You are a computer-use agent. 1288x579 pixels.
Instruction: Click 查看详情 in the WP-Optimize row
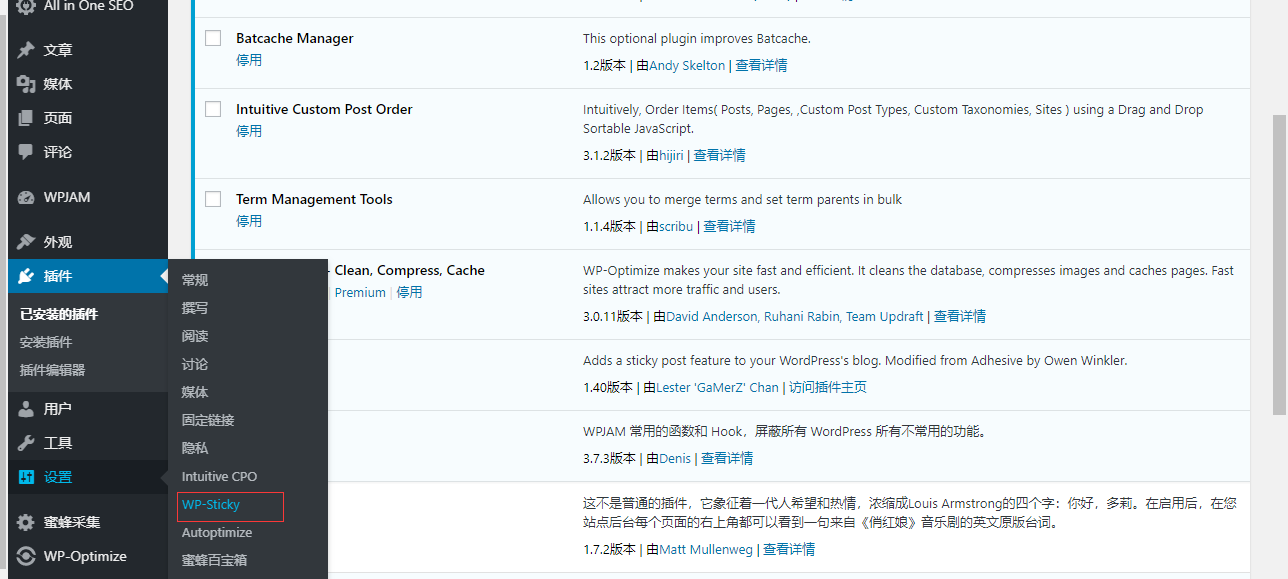click(x=960, y=316)
